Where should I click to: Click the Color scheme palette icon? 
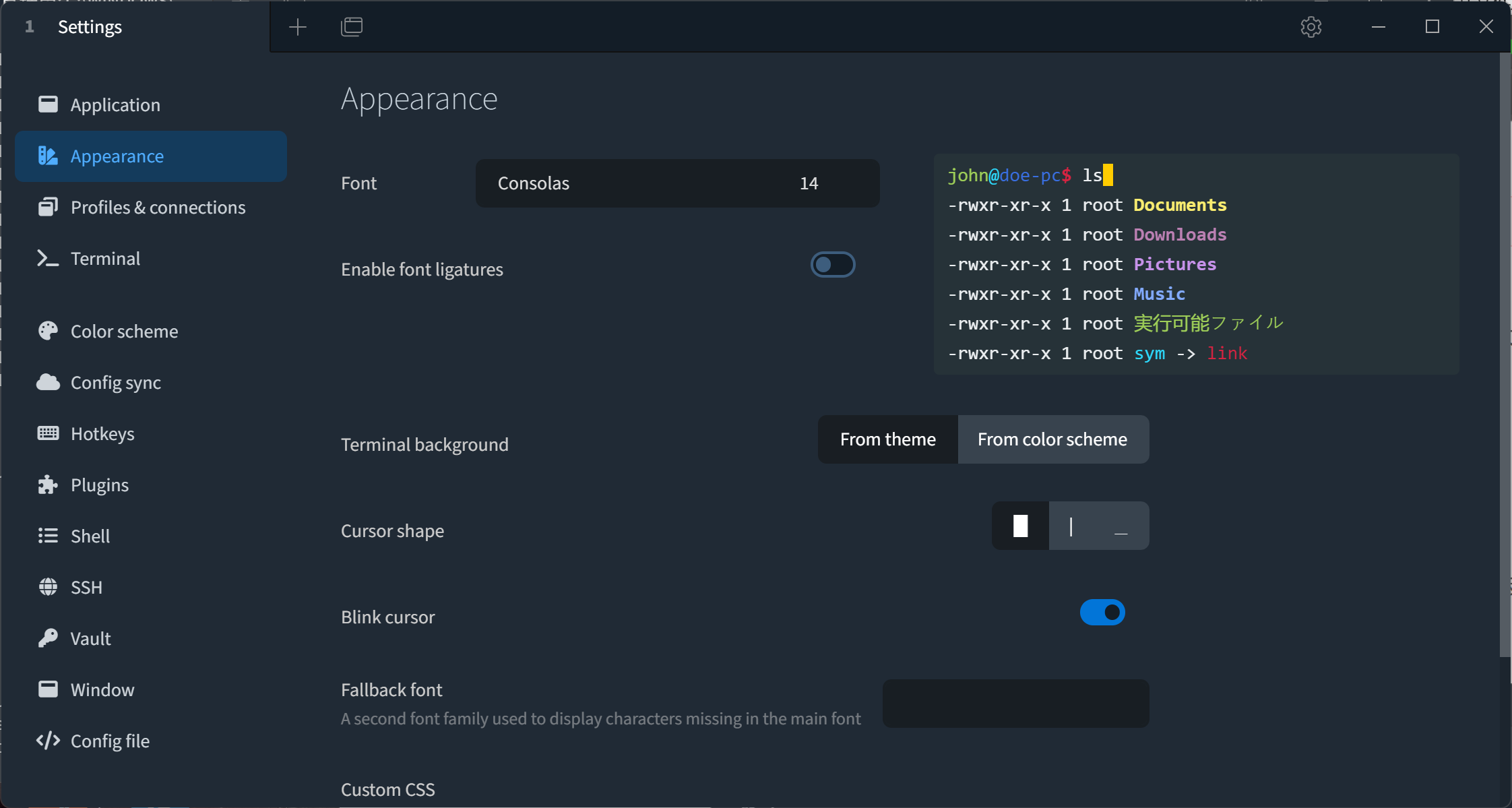point(48,331)
